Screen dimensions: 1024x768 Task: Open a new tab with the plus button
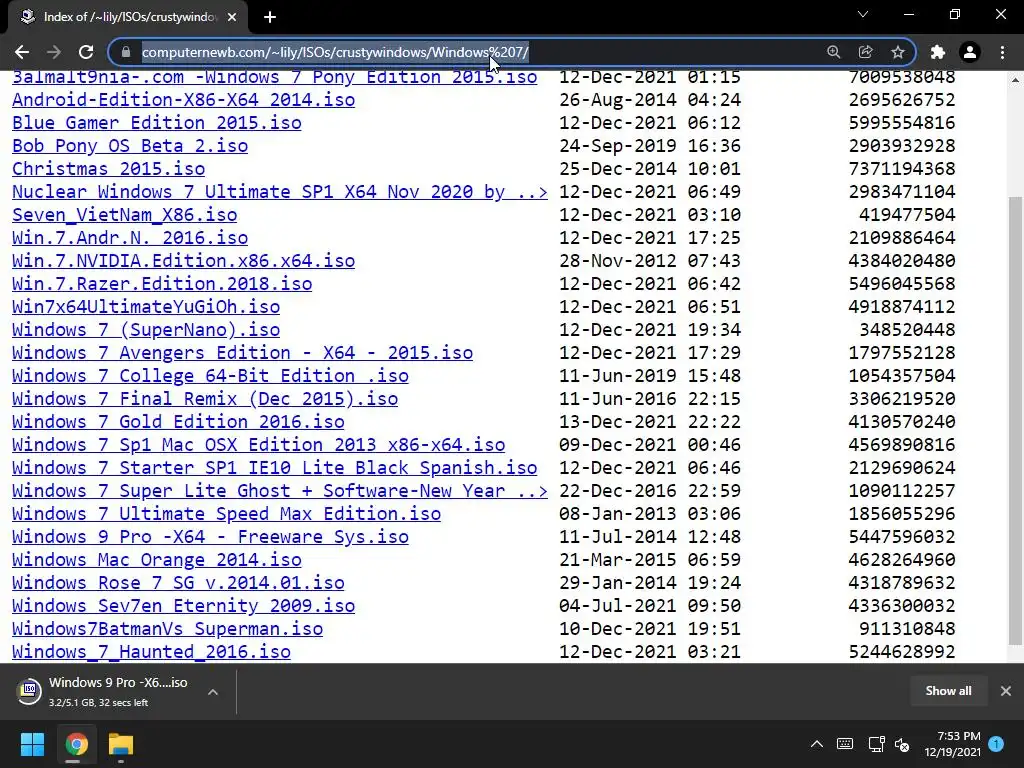[x=270, y=17]
